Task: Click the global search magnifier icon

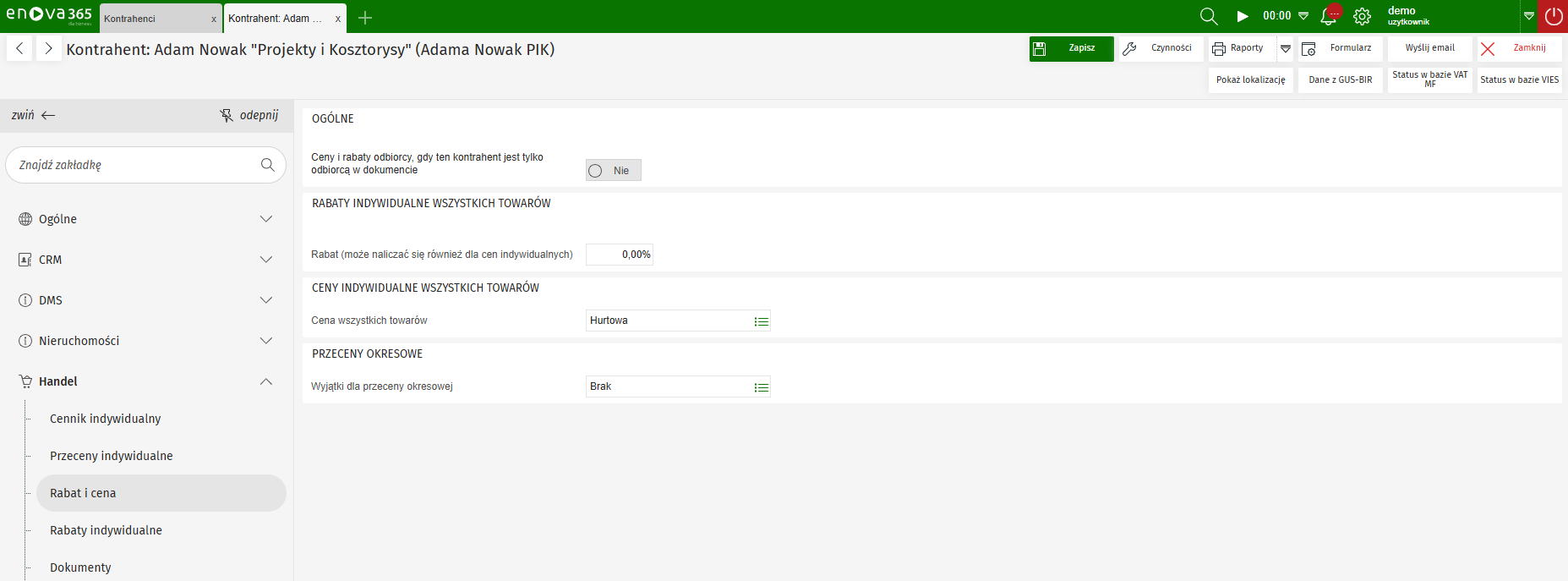Action: pos(1209,16)
